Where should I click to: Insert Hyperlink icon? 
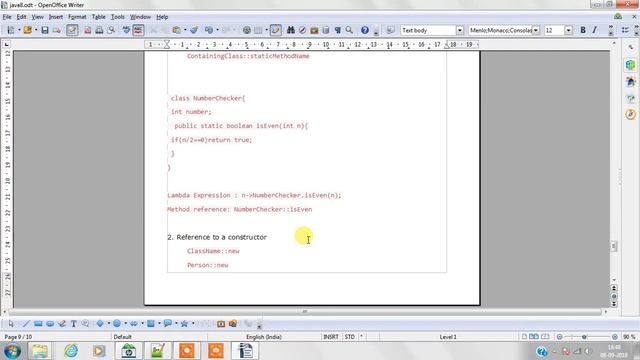[x=247, y=30]
